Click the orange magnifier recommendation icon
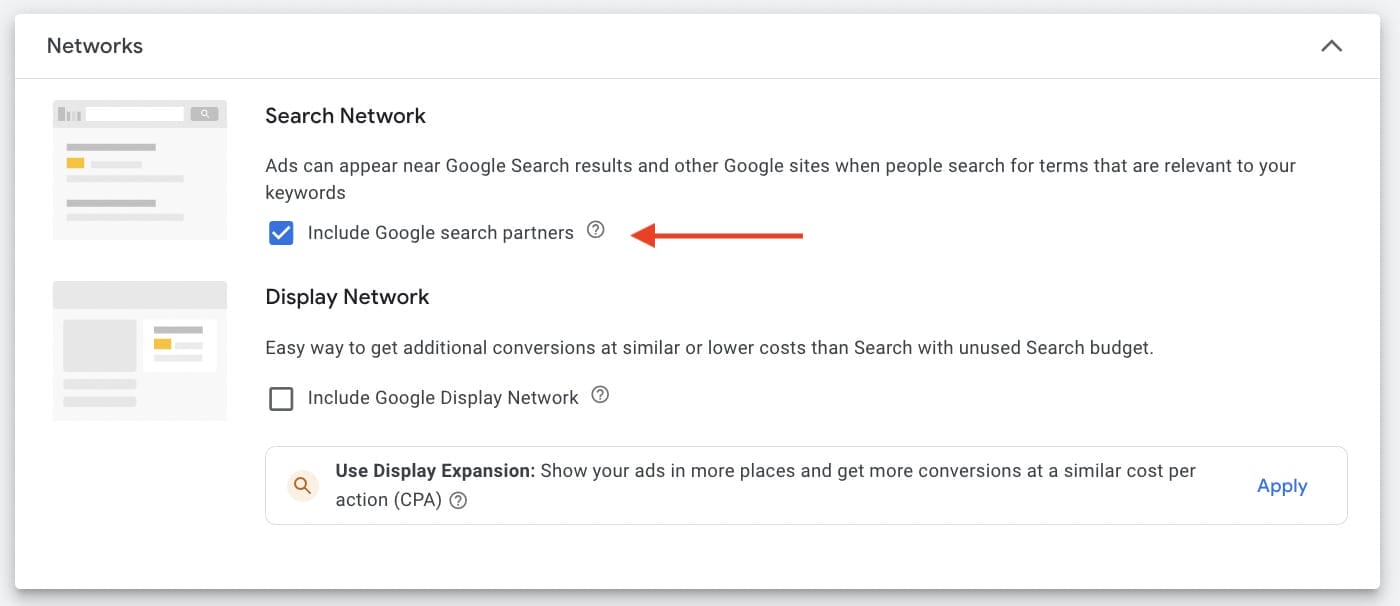 (302, 485)
